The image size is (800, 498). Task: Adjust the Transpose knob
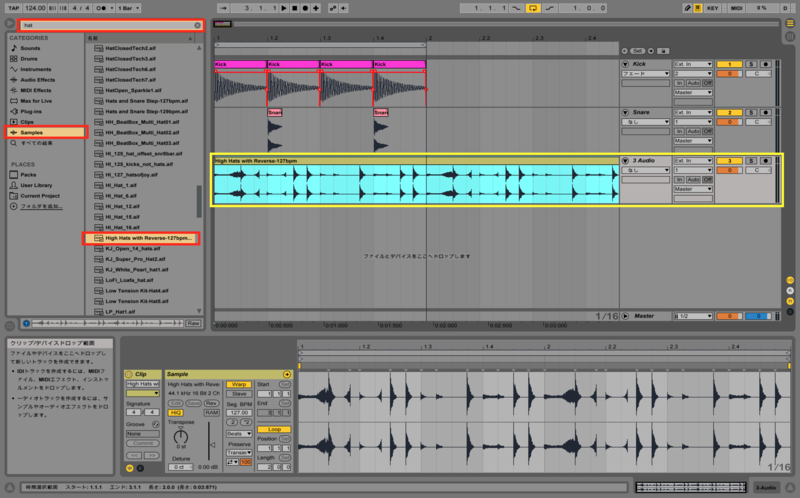tap(181, 436)
